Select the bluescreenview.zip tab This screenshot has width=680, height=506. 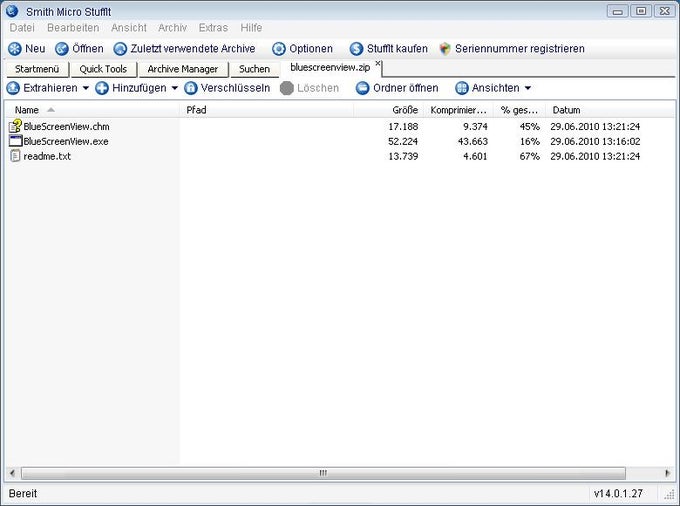pos(330,68)
